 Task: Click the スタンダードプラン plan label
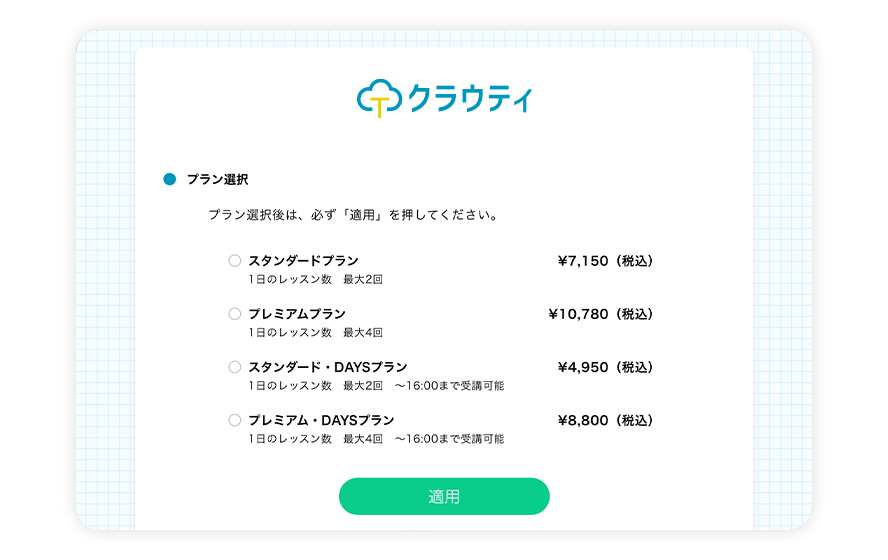tap(303, 261)
